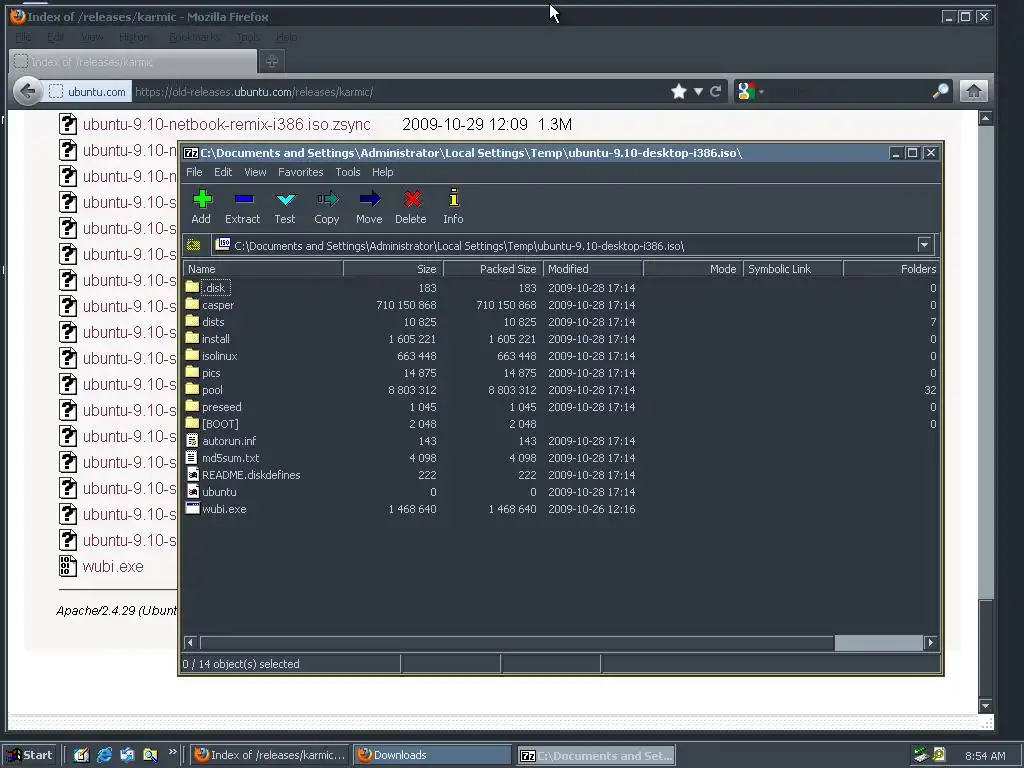
Task: Open the Bookmarks menu in Firefox
Action: pyautogui.click(x=193, y=37)
